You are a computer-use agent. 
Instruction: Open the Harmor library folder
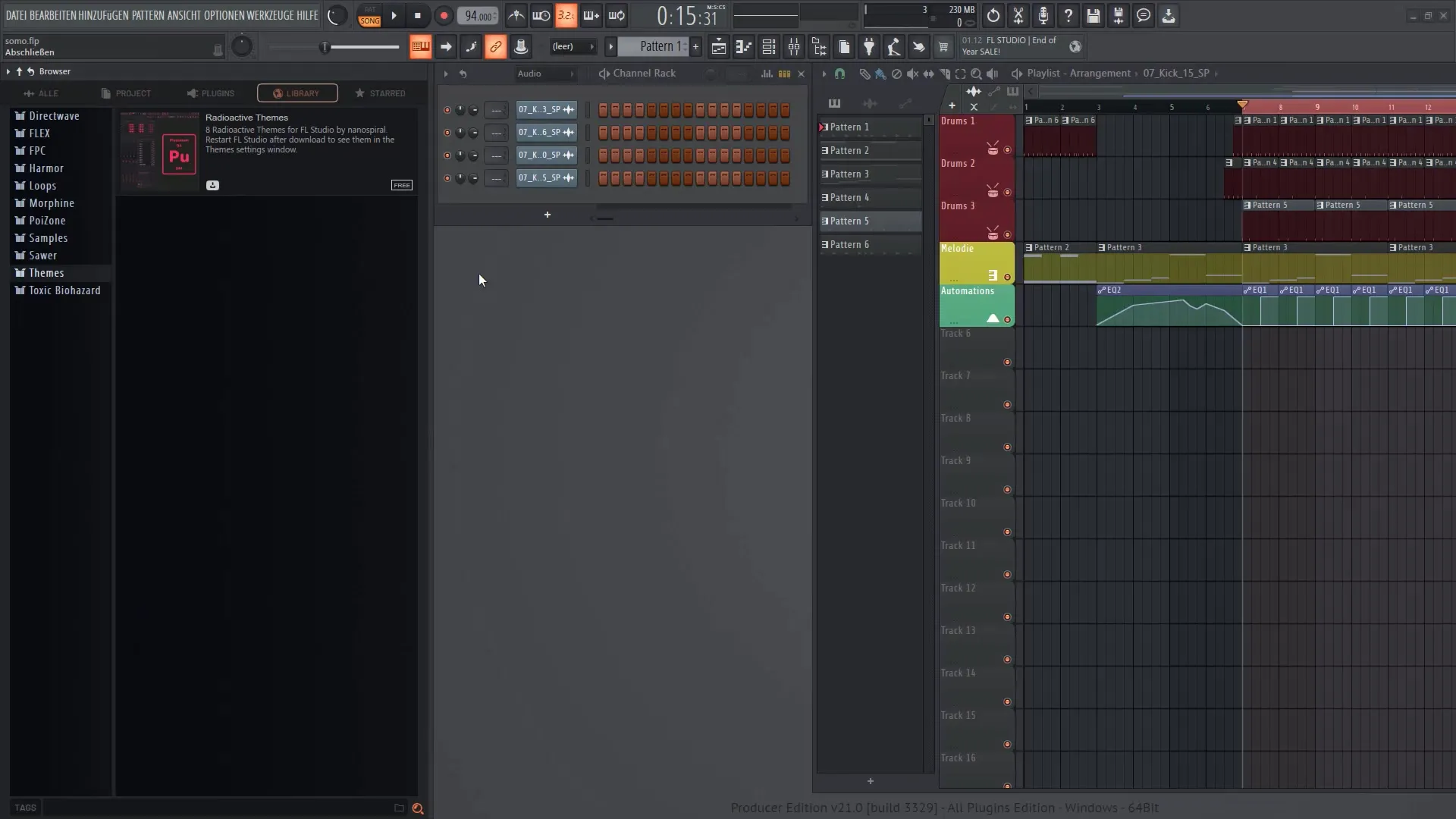(x=46, y=168)
